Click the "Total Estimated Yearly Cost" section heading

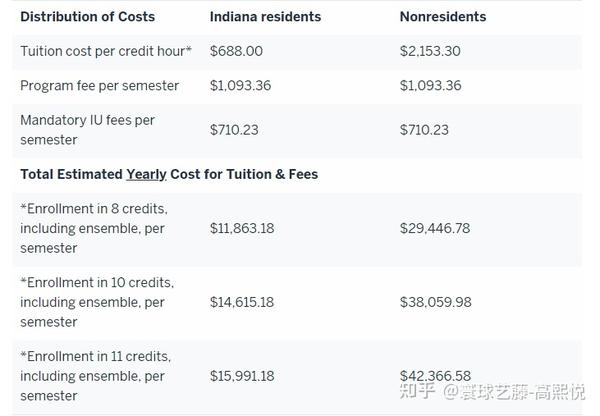click(x=169, y=174)
